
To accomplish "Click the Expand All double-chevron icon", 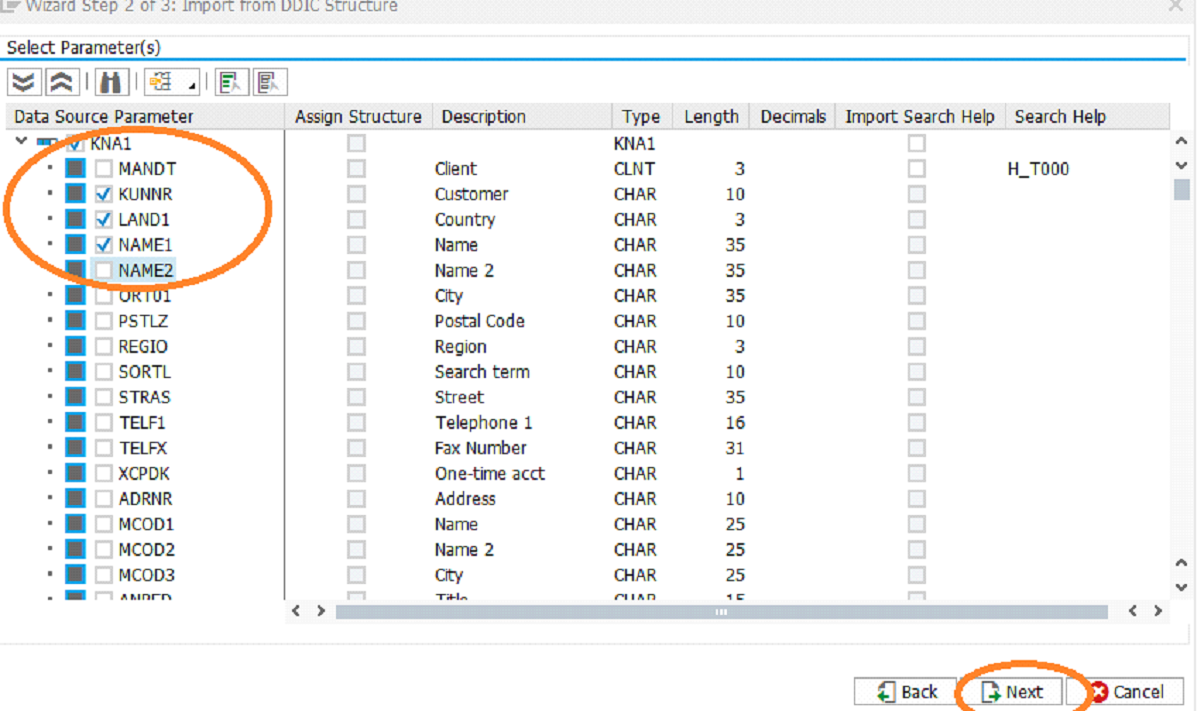I will point(23,81).
